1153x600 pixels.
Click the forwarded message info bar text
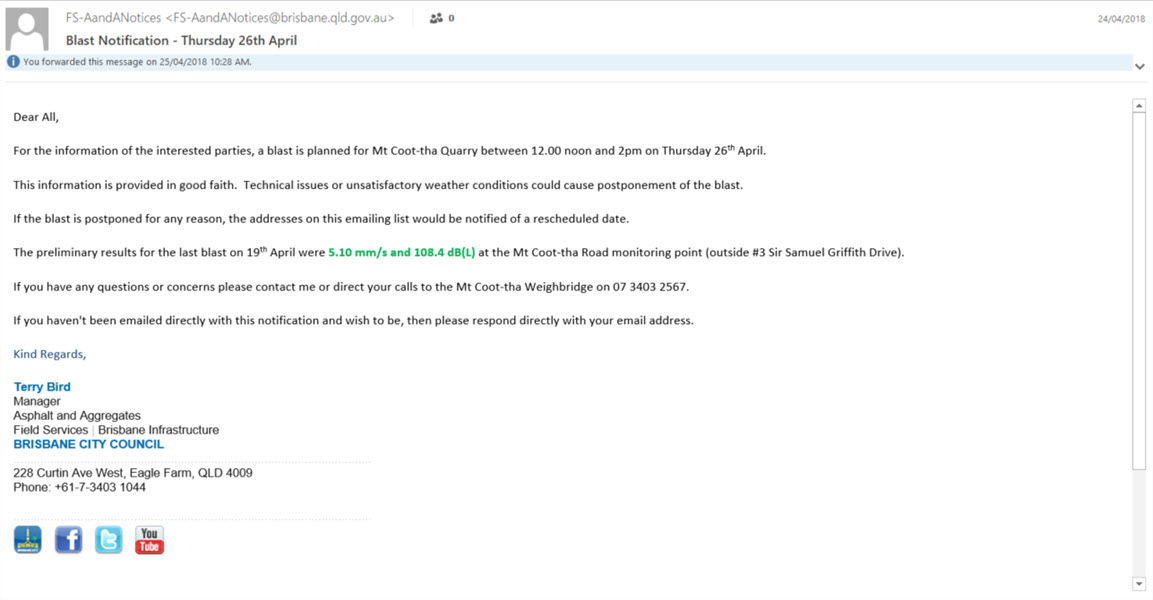point(137,62)
